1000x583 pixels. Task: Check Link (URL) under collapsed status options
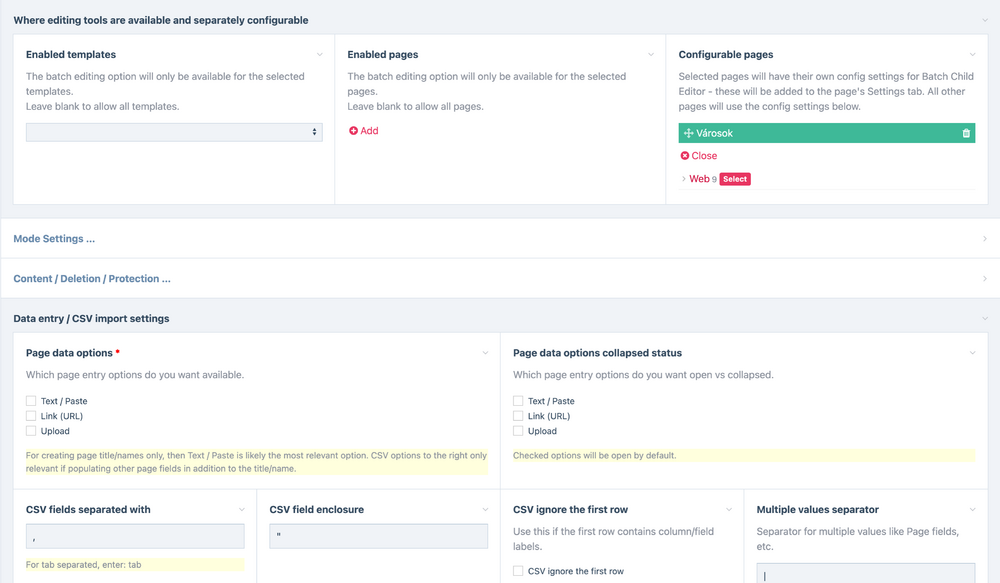(518, 416)
